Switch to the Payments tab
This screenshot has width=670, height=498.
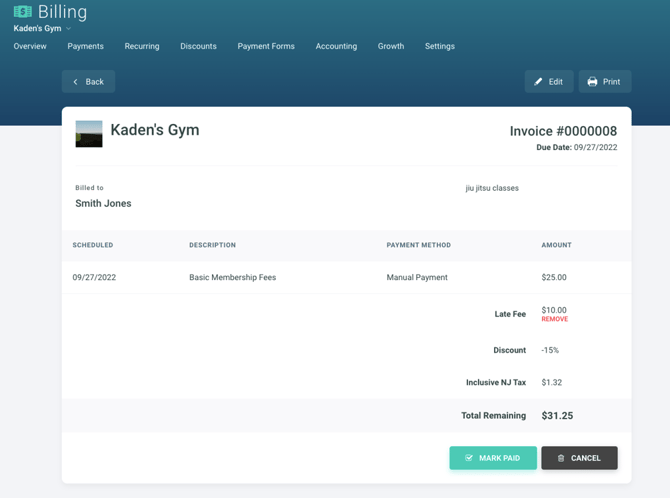pos(85,46)
